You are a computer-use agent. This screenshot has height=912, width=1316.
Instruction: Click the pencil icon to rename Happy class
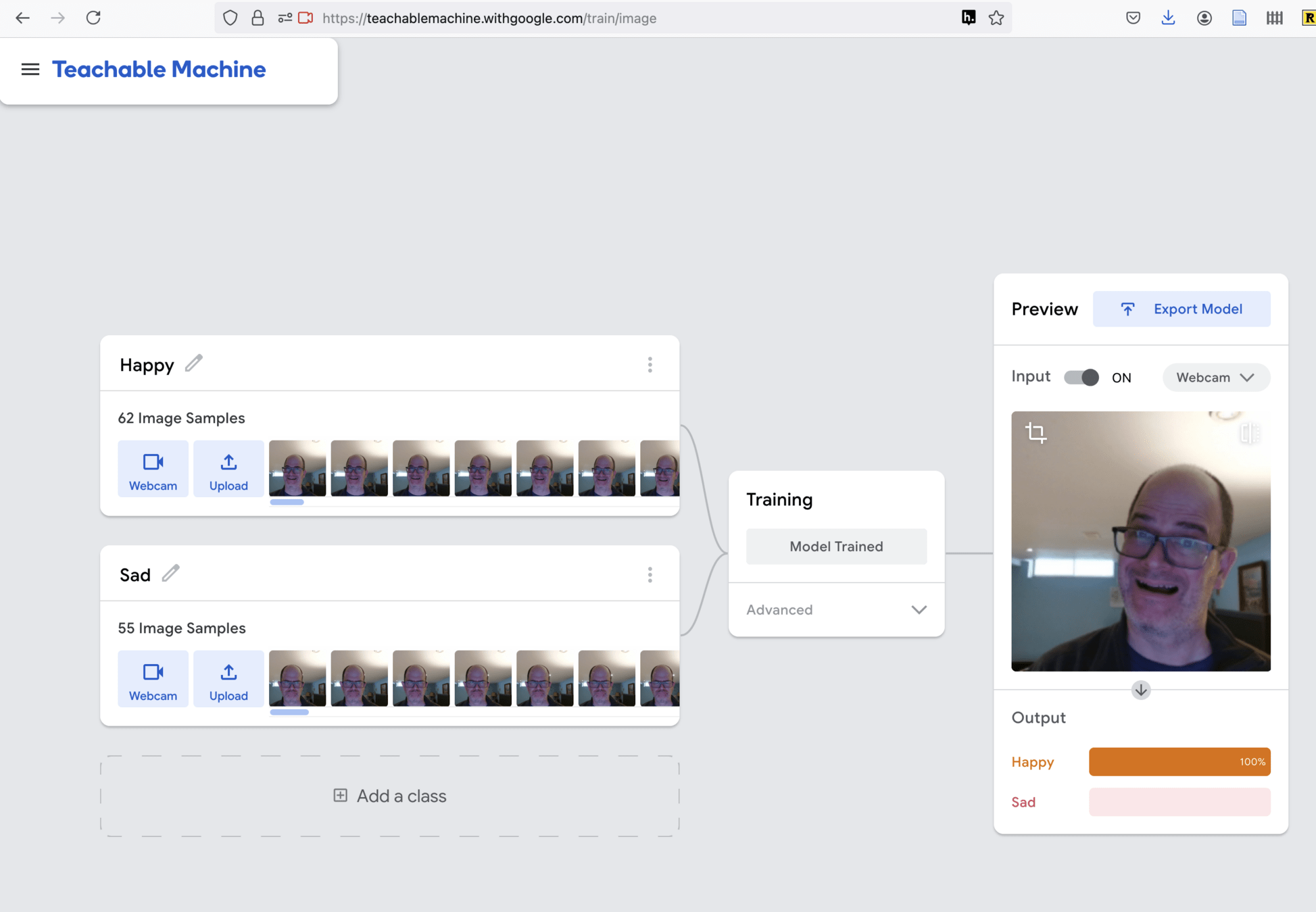tap(194, 363)
